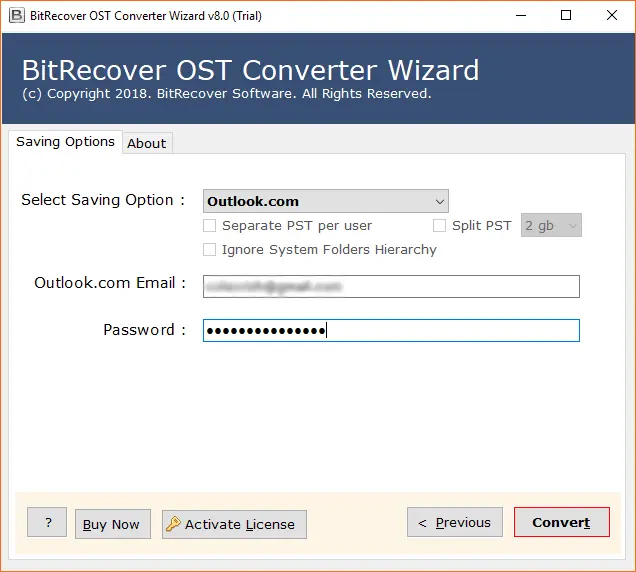
Task: Open the Select Saving Option dropdown
Action: tap(326, 201)
